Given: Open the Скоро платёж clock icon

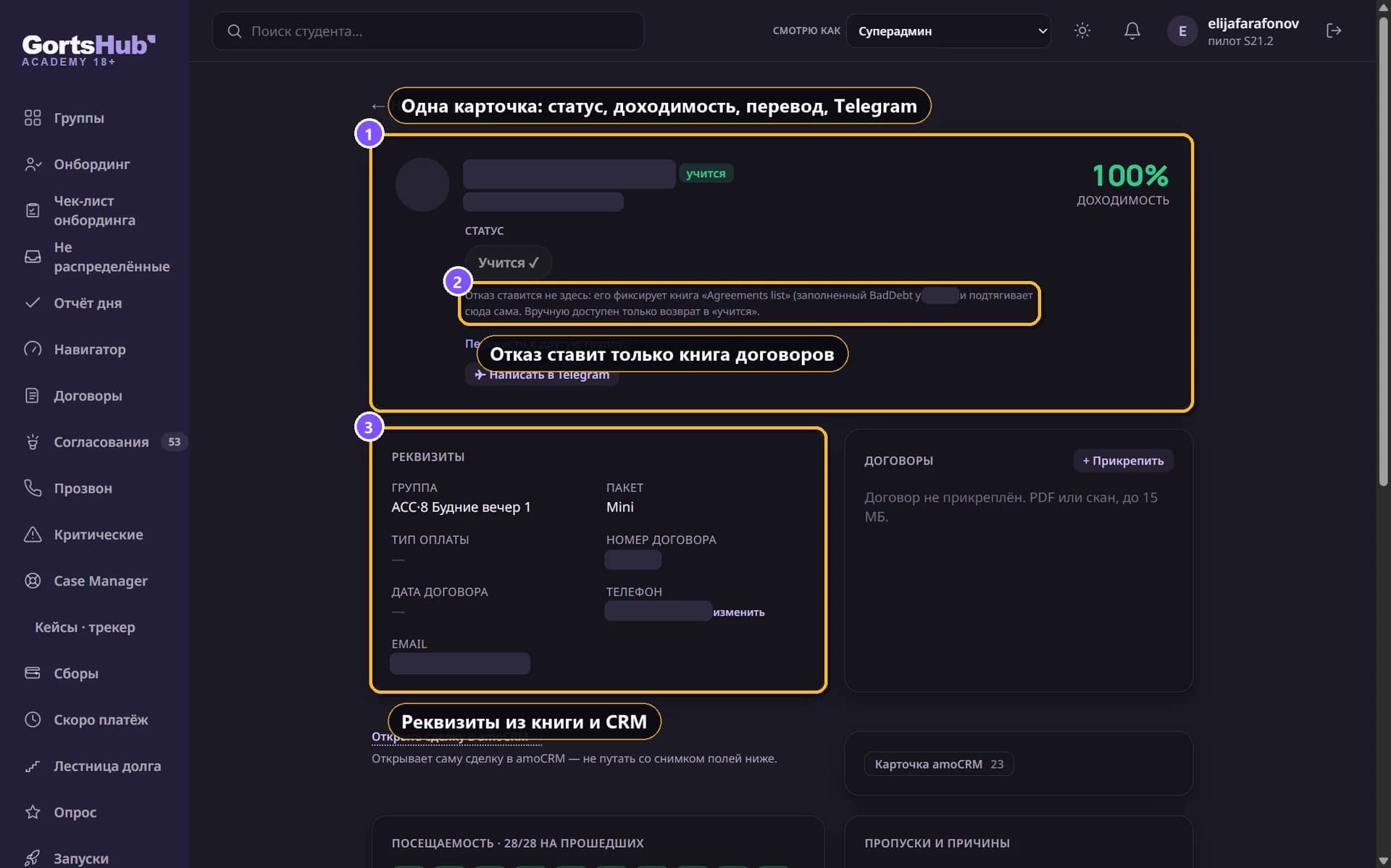Looking at the screenshot, I should (33, 719).
